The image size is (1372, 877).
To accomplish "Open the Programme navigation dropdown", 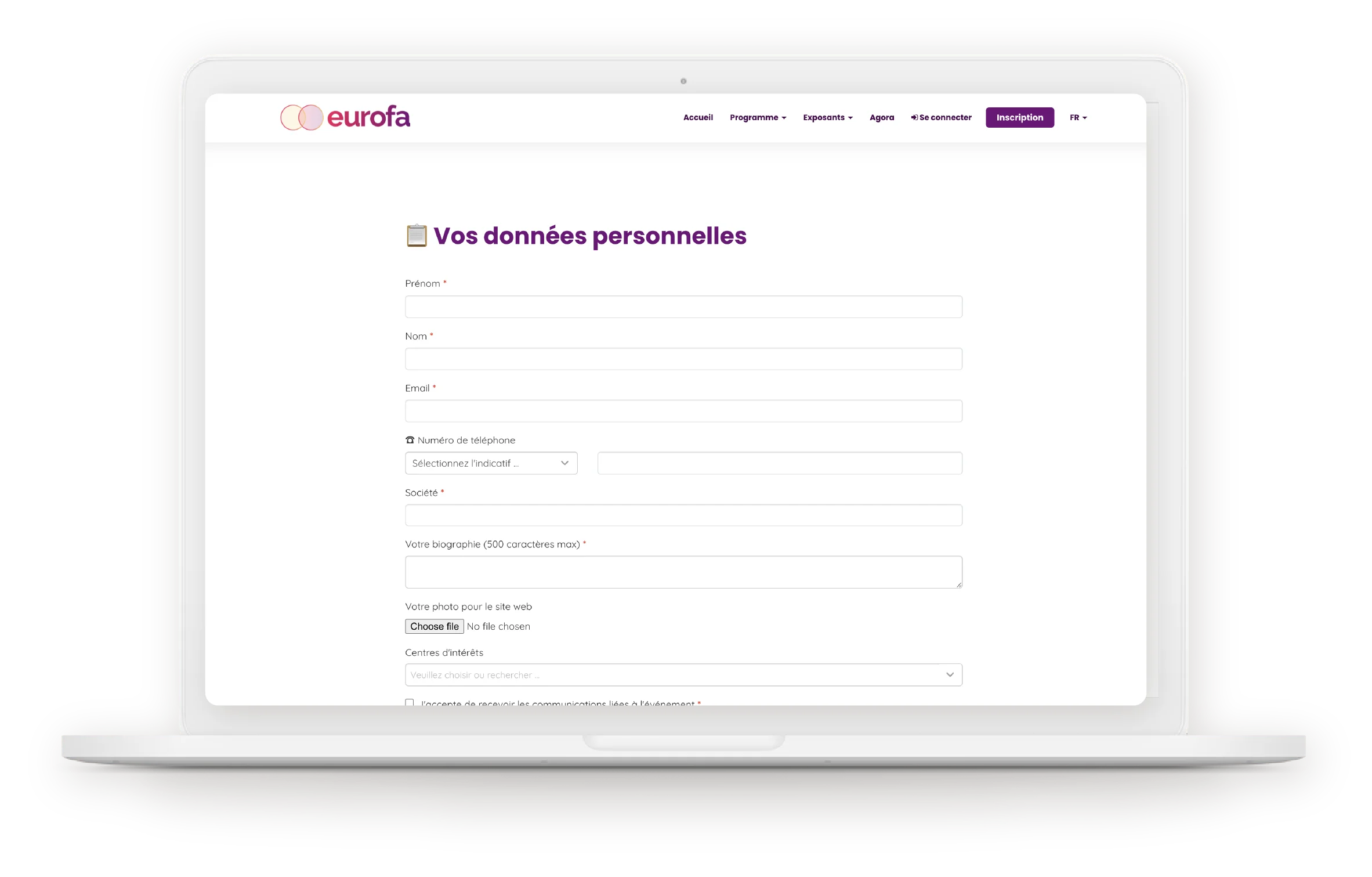I will [757, 117].
